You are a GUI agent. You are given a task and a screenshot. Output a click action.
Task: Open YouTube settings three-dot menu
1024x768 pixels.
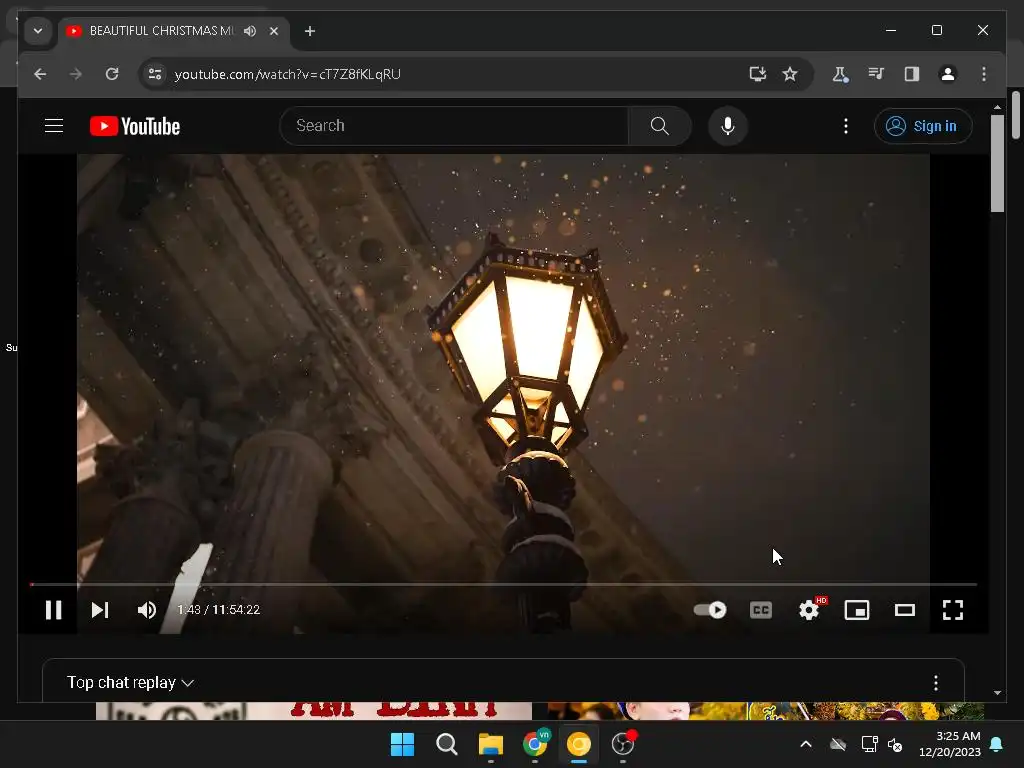(x=846, y=125)
